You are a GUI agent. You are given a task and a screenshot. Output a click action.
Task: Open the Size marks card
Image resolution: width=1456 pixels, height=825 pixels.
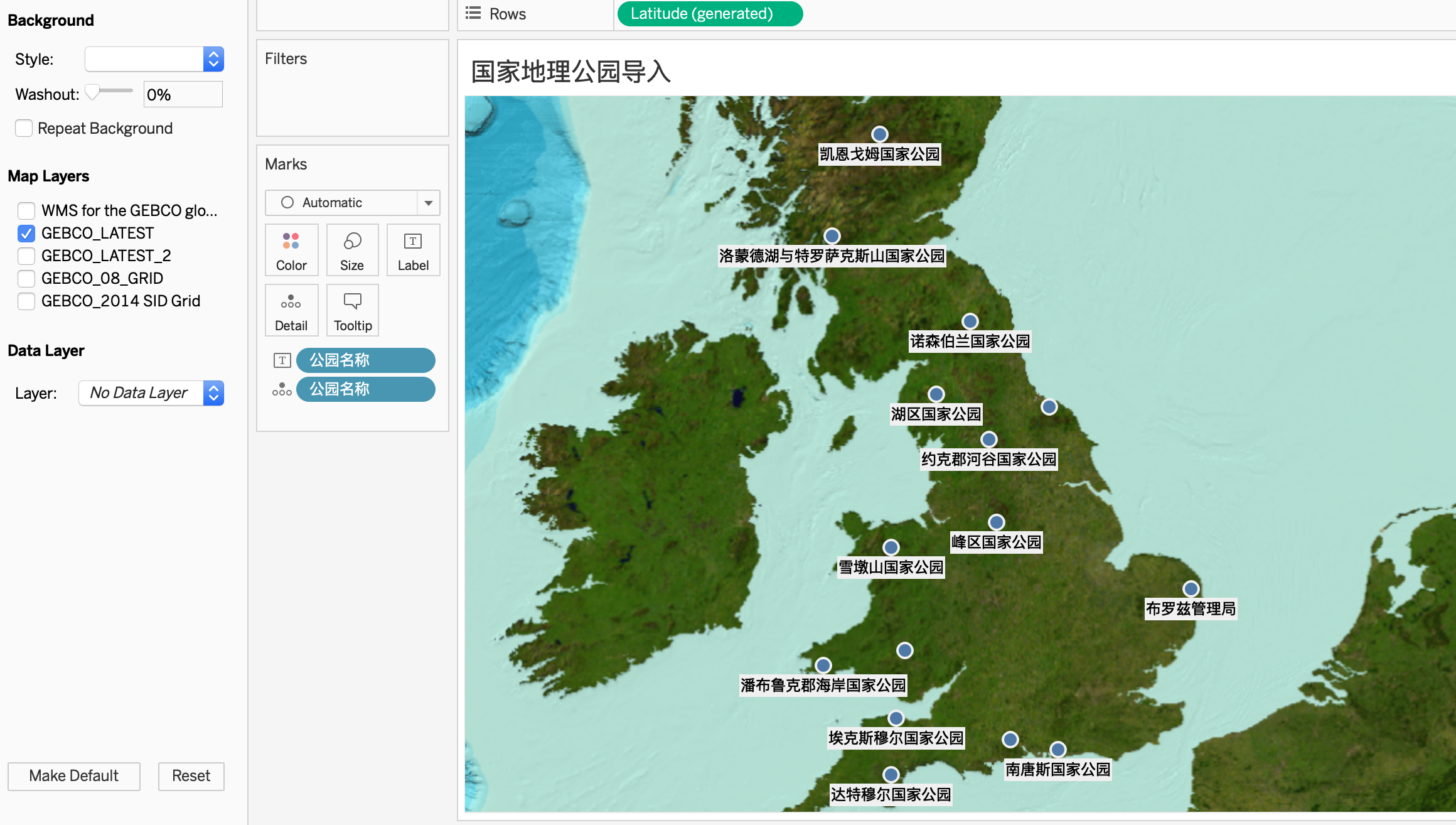tap(352, 250)
